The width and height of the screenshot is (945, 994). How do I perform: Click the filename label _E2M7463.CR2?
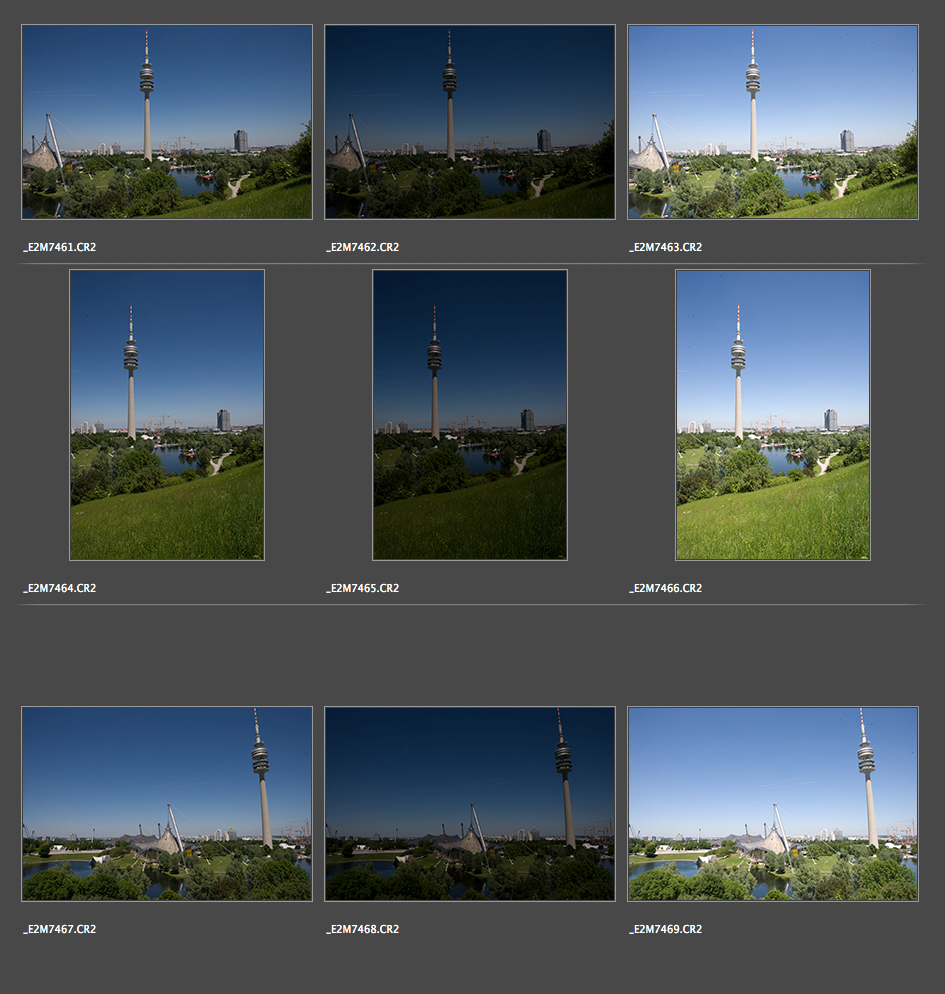point(666,247)
